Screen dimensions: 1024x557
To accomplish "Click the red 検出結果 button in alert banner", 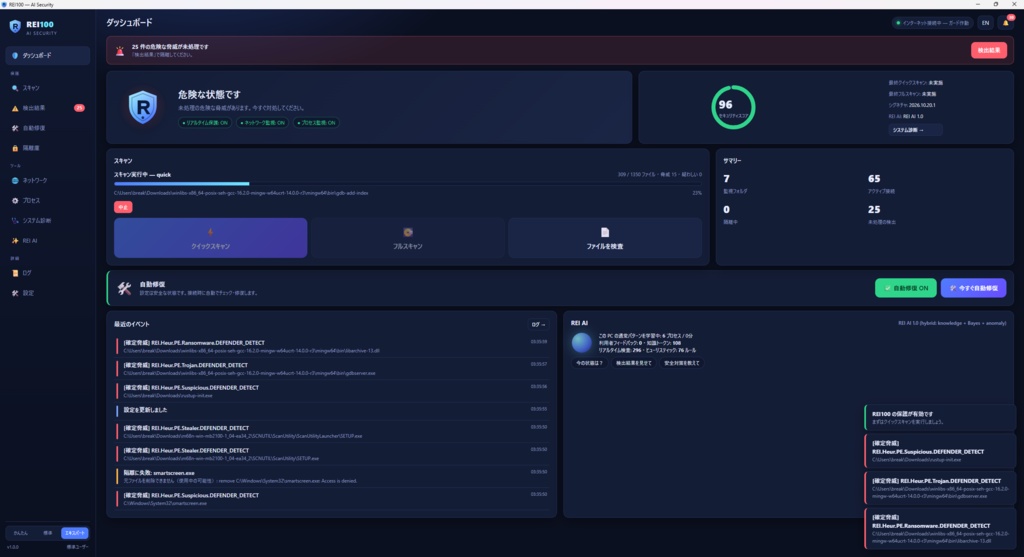I will [x=988, y=50].
